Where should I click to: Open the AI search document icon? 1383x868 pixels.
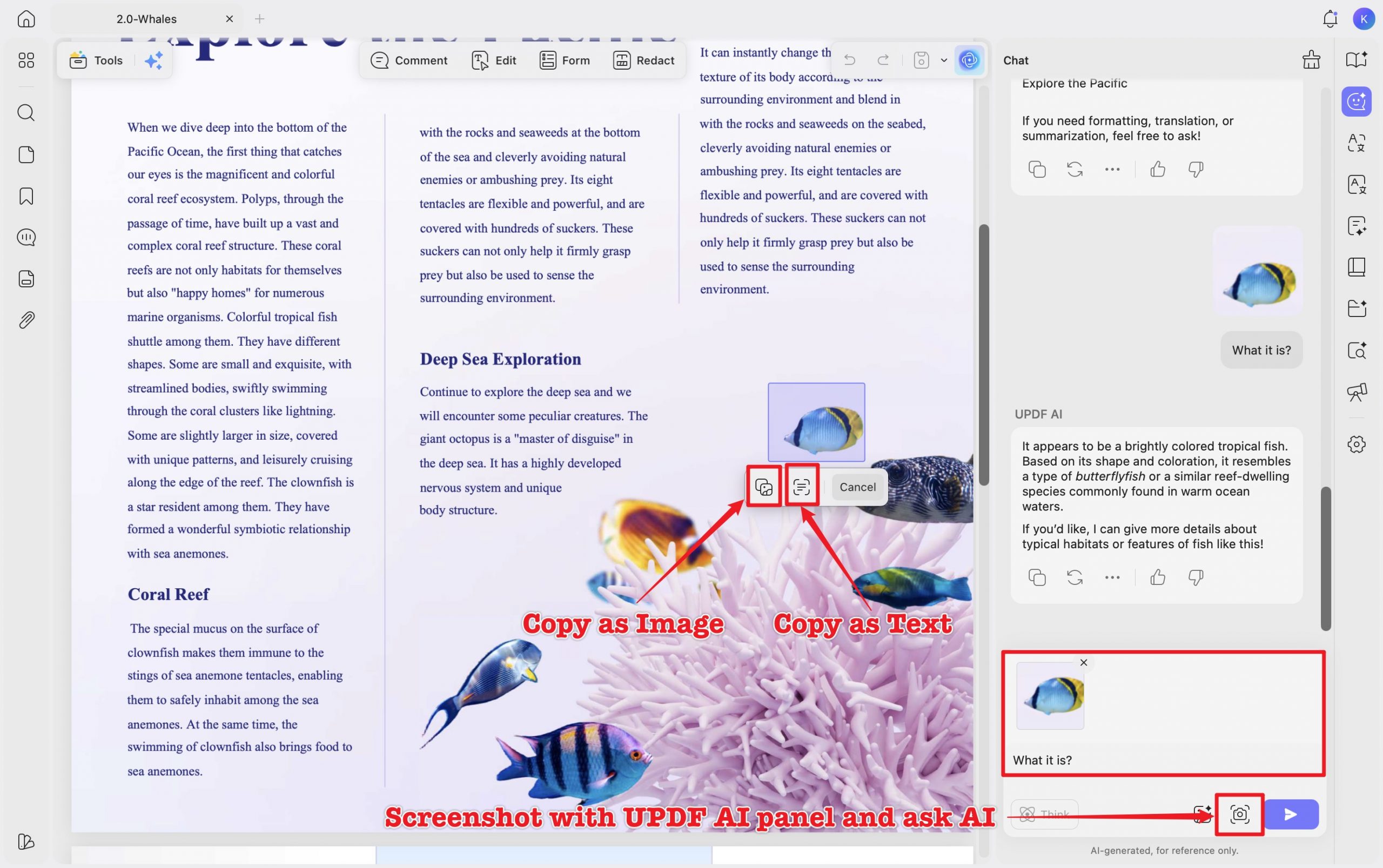(x=1357, y=350)
